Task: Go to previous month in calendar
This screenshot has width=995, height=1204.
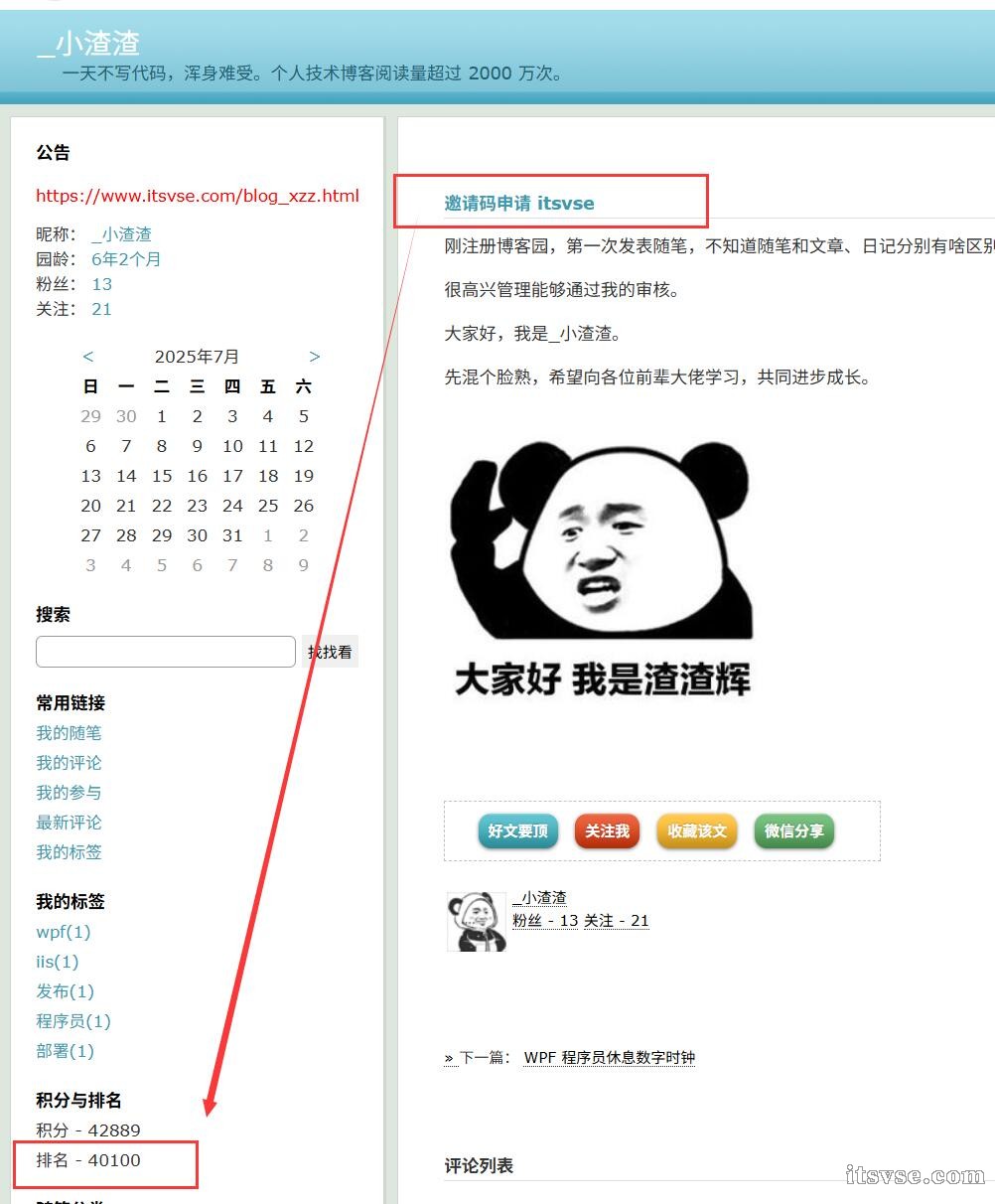Action: click(88, 357)
